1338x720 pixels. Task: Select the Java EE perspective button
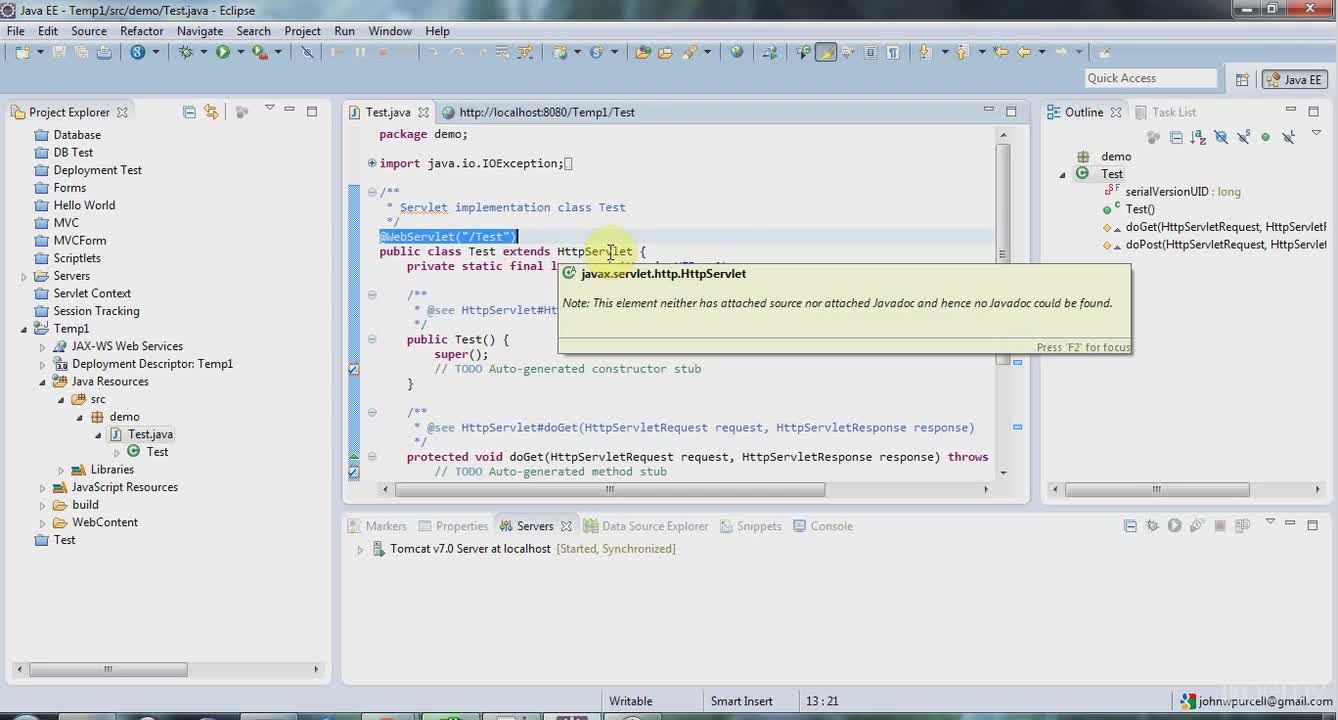pyautogui.click(x=1295, y=80)
